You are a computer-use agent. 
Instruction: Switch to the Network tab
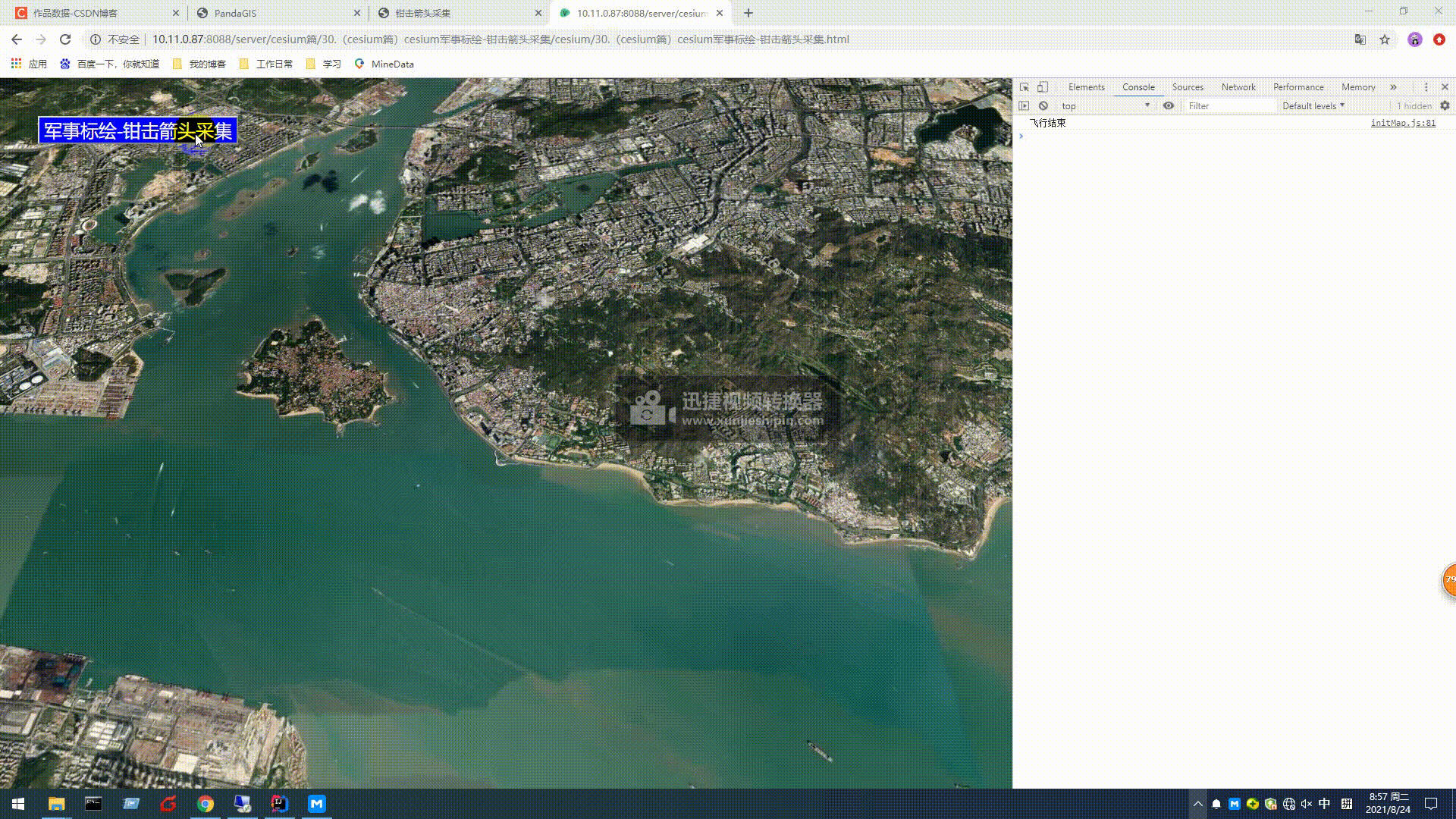click(1238, 87)
